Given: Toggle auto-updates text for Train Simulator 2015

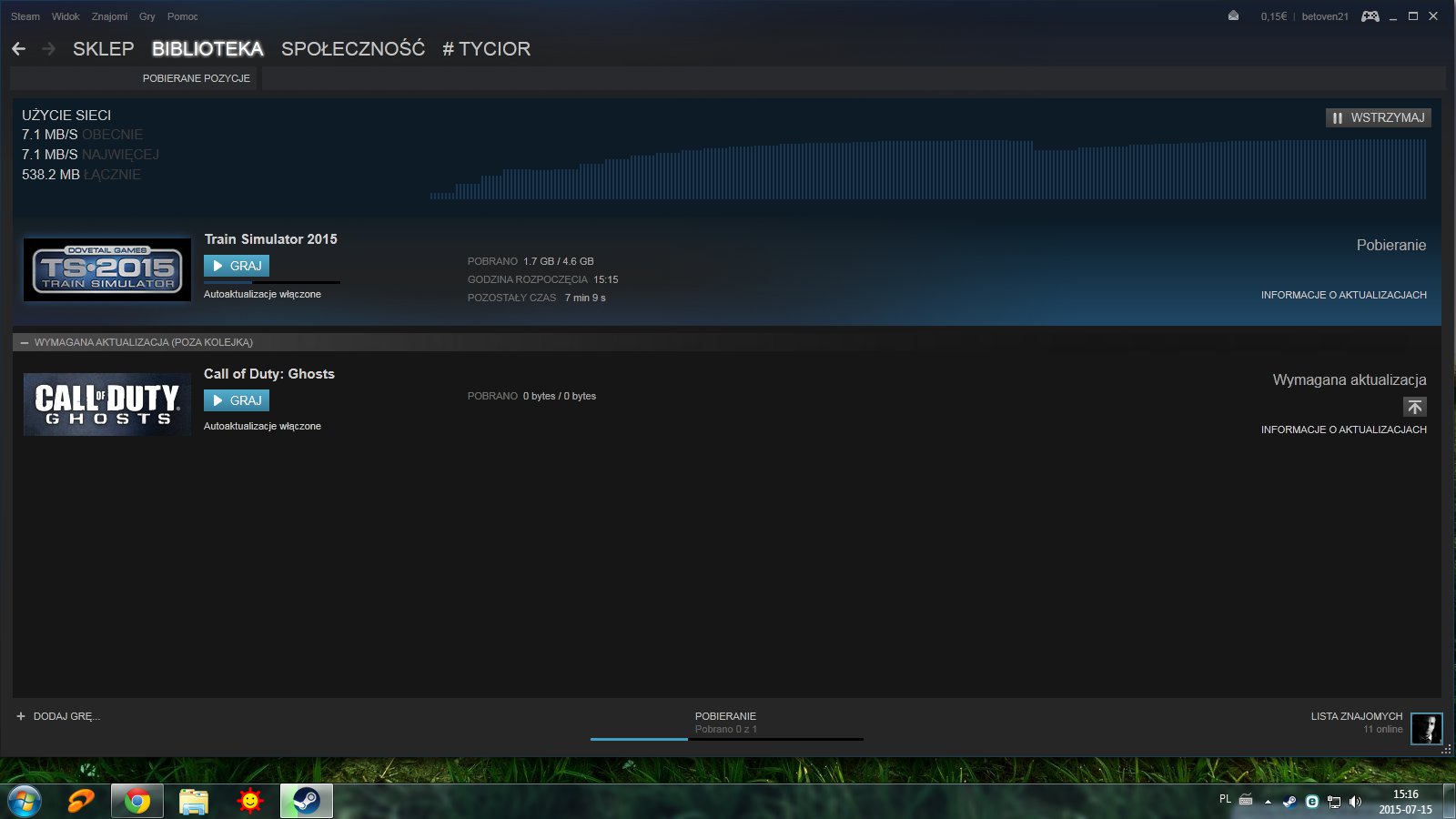Looking at the screenshot, I should (x=262, y=295).
